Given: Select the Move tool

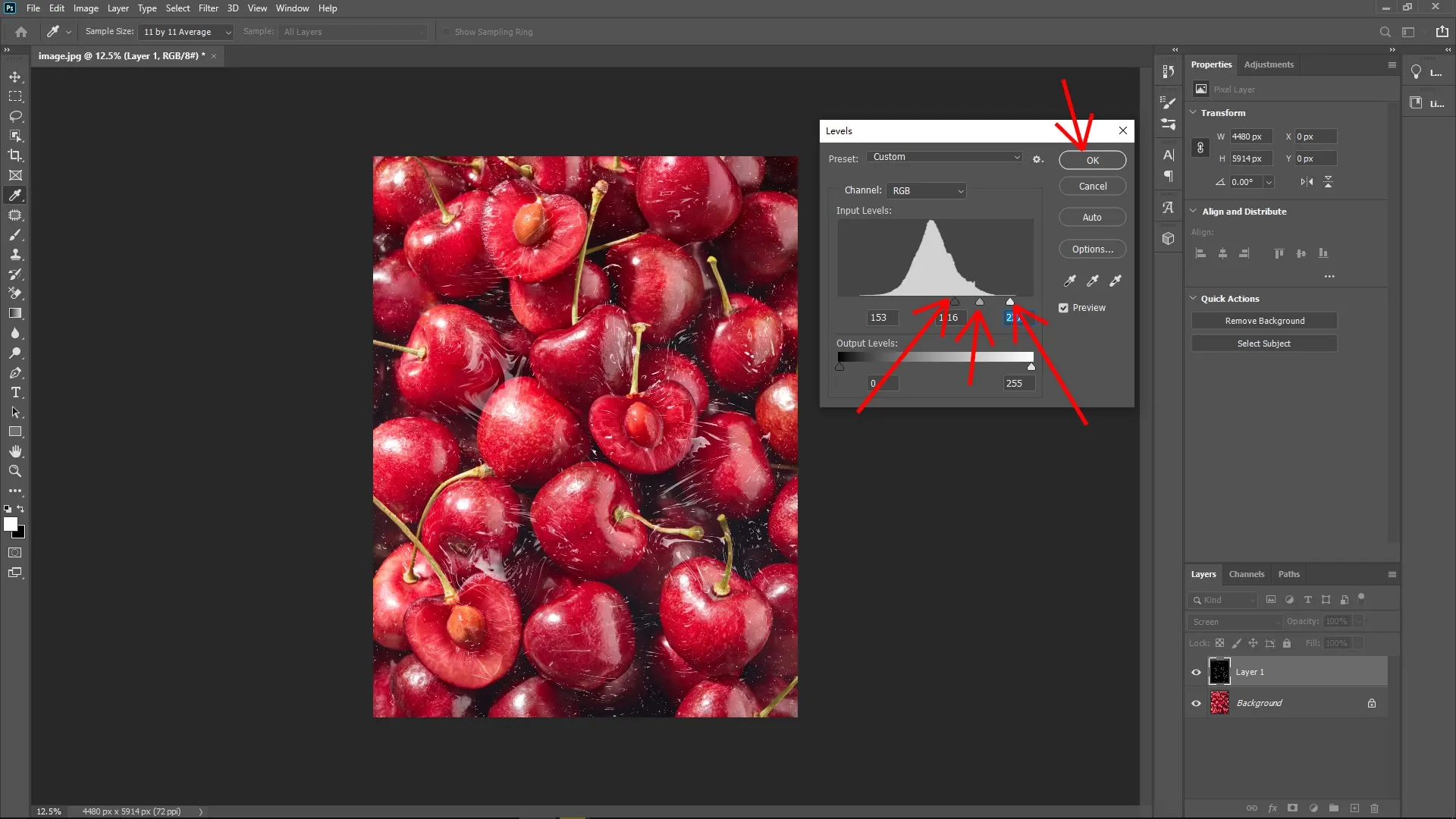Looking at the screenshot, I should click(x=15, y=77).
